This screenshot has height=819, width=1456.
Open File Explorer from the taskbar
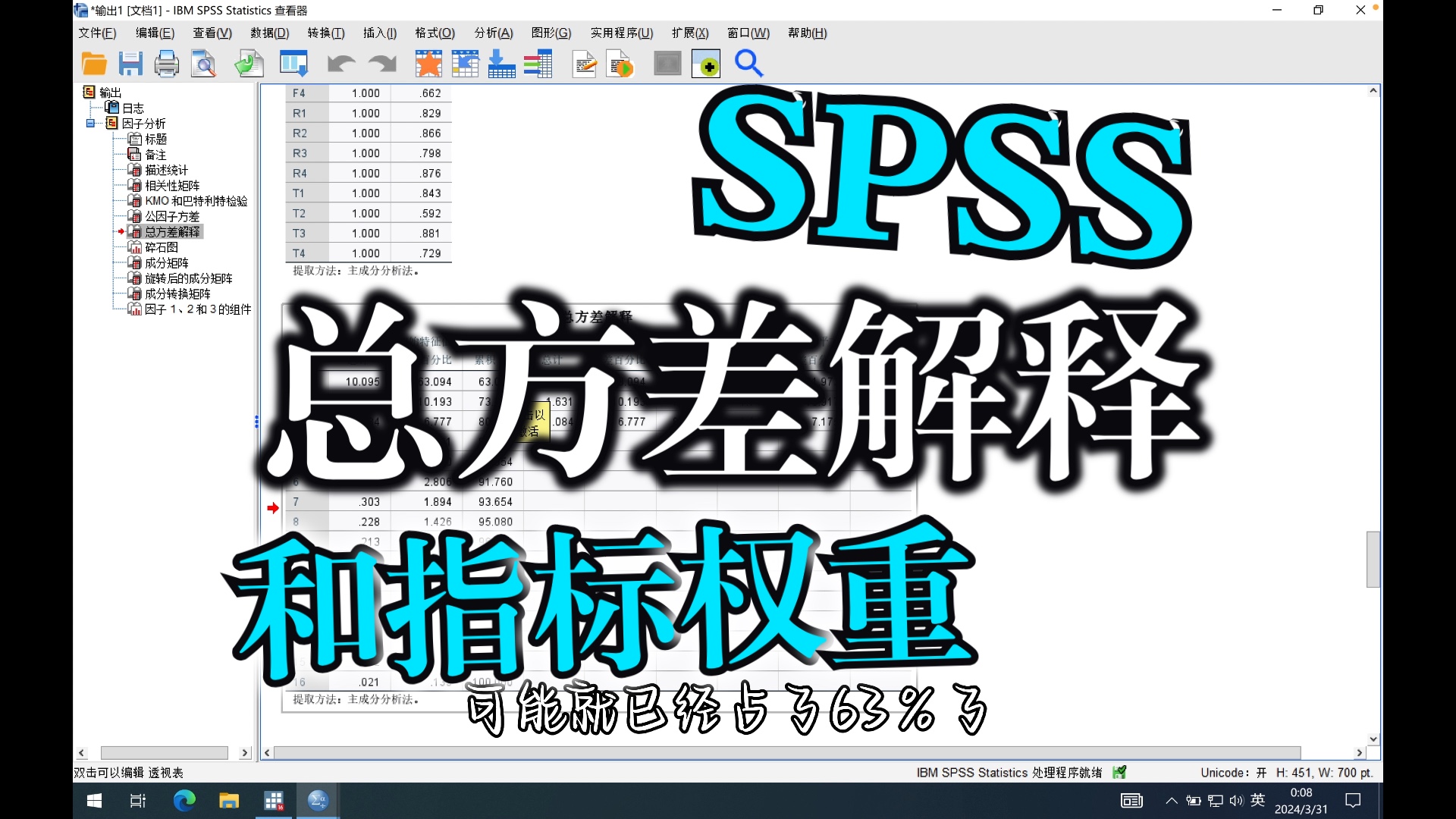229,801
